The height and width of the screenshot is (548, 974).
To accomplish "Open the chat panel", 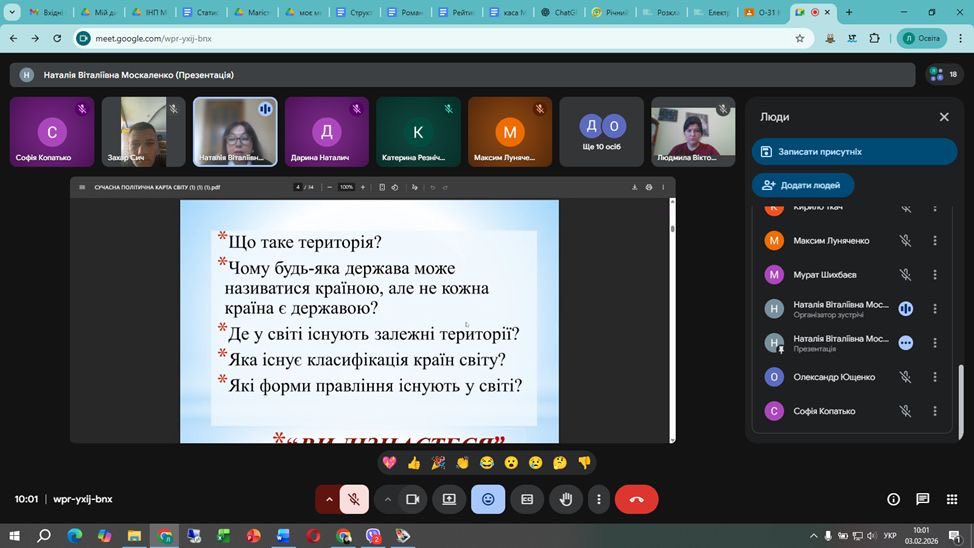I will 922,499.
